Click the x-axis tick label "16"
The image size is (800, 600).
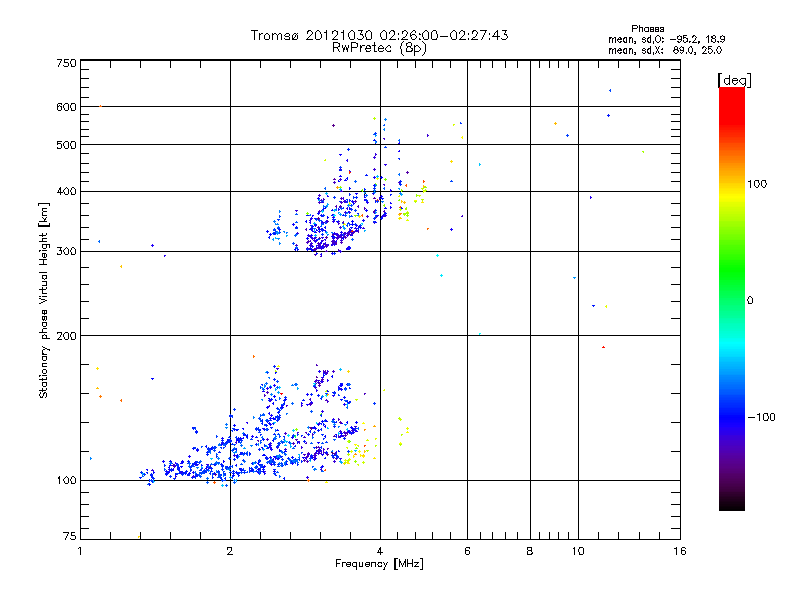(x=680, y=551)
